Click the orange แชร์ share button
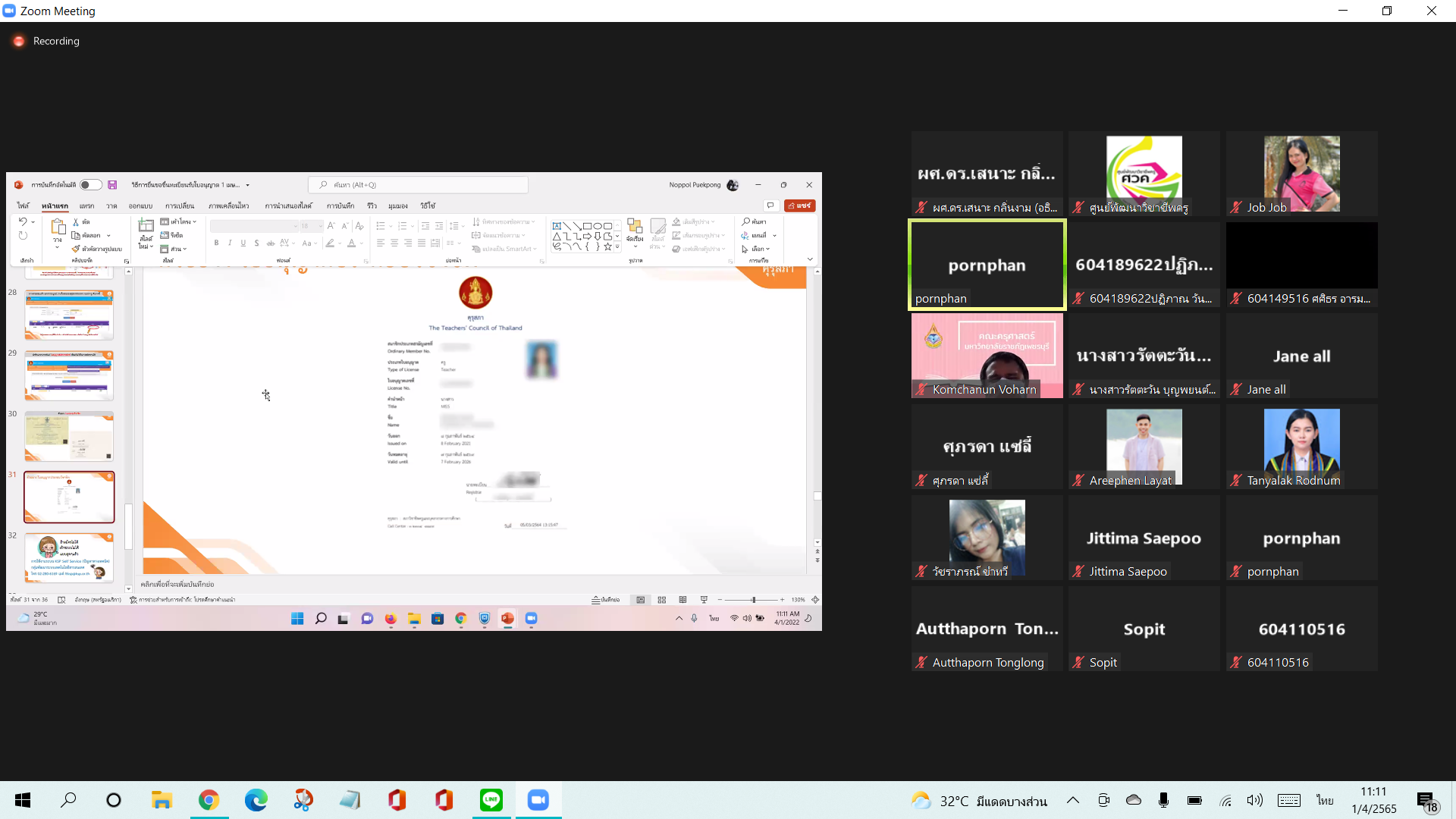Image resolution: width=1456 pixels, height=819 pixels. [x=800, y=206]
